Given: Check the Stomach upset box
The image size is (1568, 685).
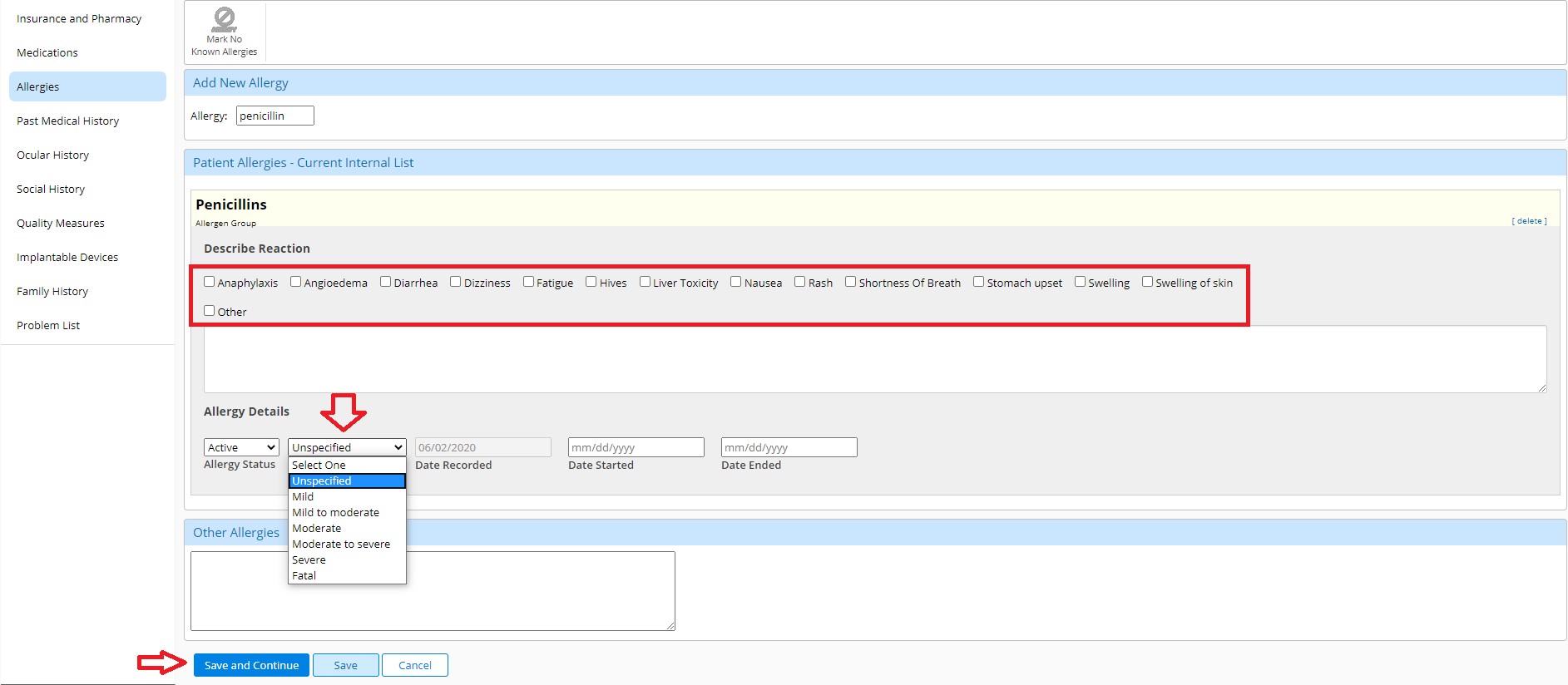Looking at the screenshot, I should (x=978, y=282).
